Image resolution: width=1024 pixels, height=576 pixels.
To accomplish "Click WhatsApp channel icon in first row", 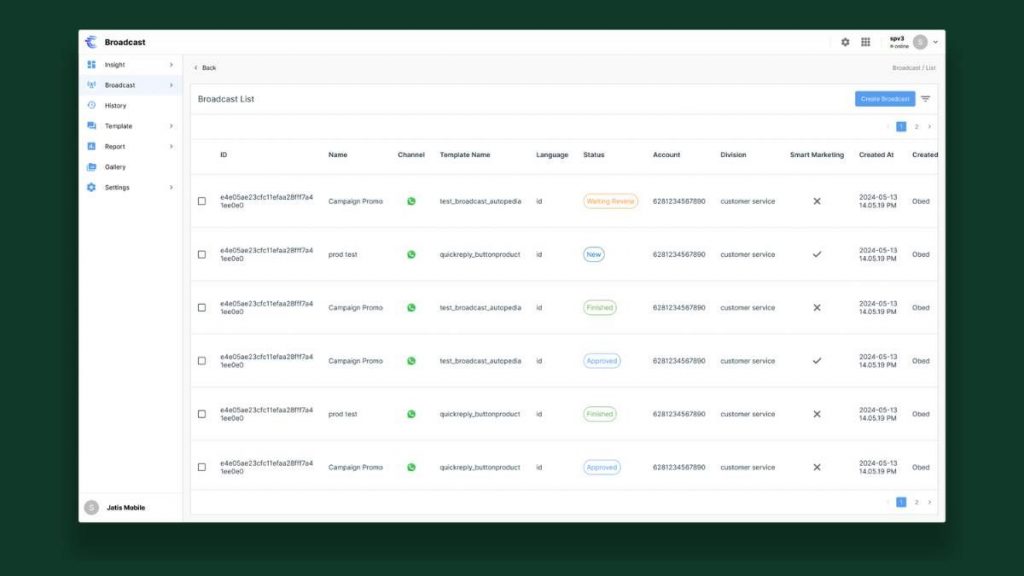I will [x=411, y=201].
